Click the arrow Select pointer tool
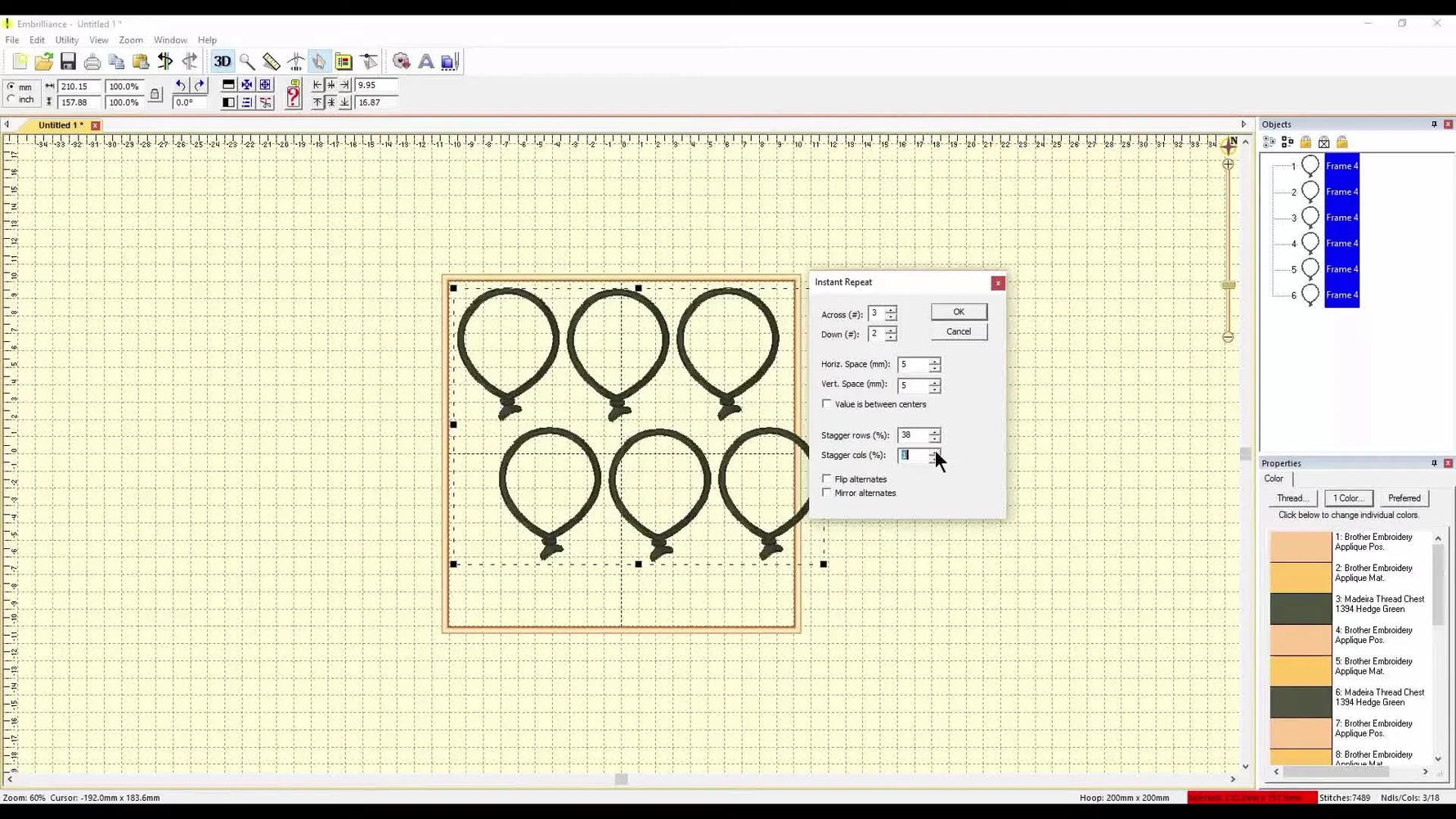This screenshot has height=819, width=1456. [x=319, y=61]
